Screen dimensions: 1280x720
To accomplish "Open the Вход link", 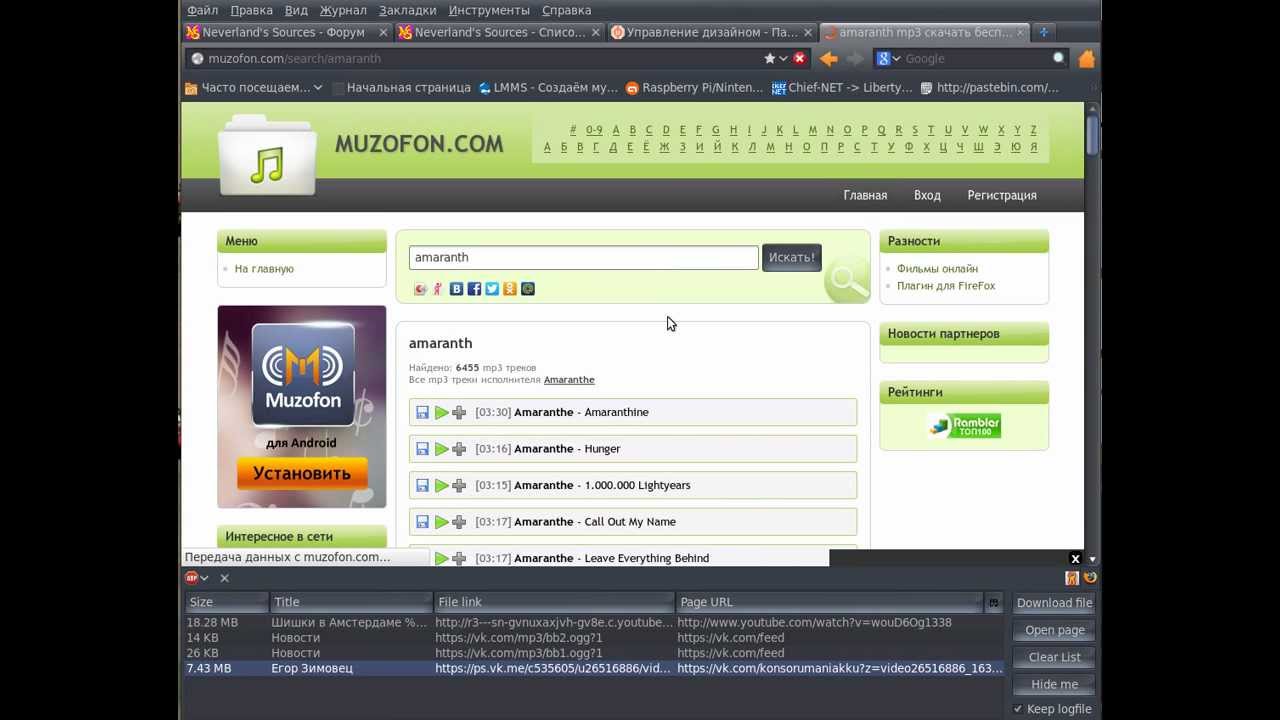I will (x=927, y=196).
